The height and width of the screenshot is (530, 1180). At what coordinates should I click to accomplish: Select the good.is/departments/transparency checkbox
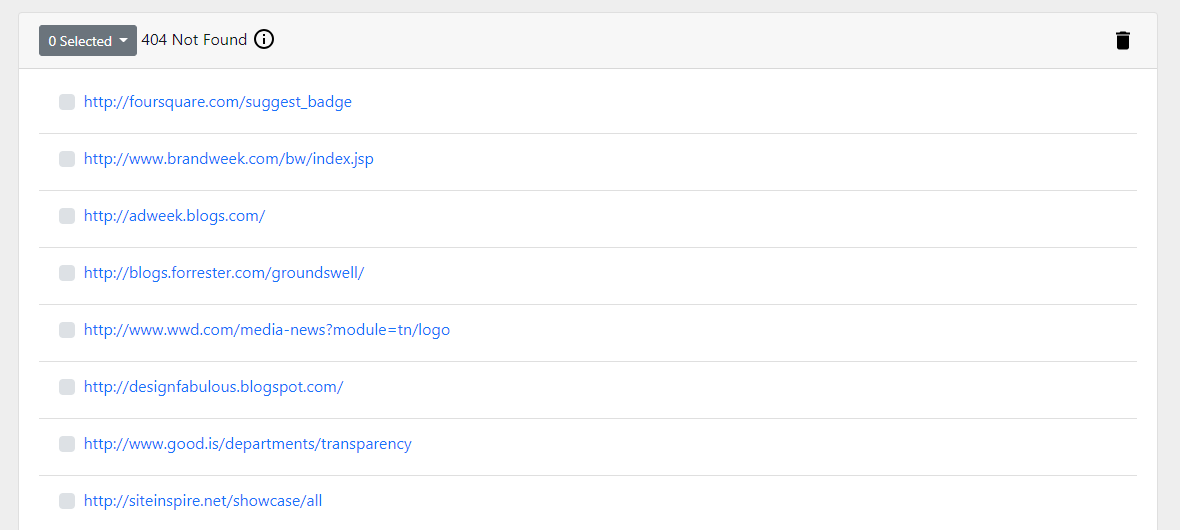[x=67, y=444]
